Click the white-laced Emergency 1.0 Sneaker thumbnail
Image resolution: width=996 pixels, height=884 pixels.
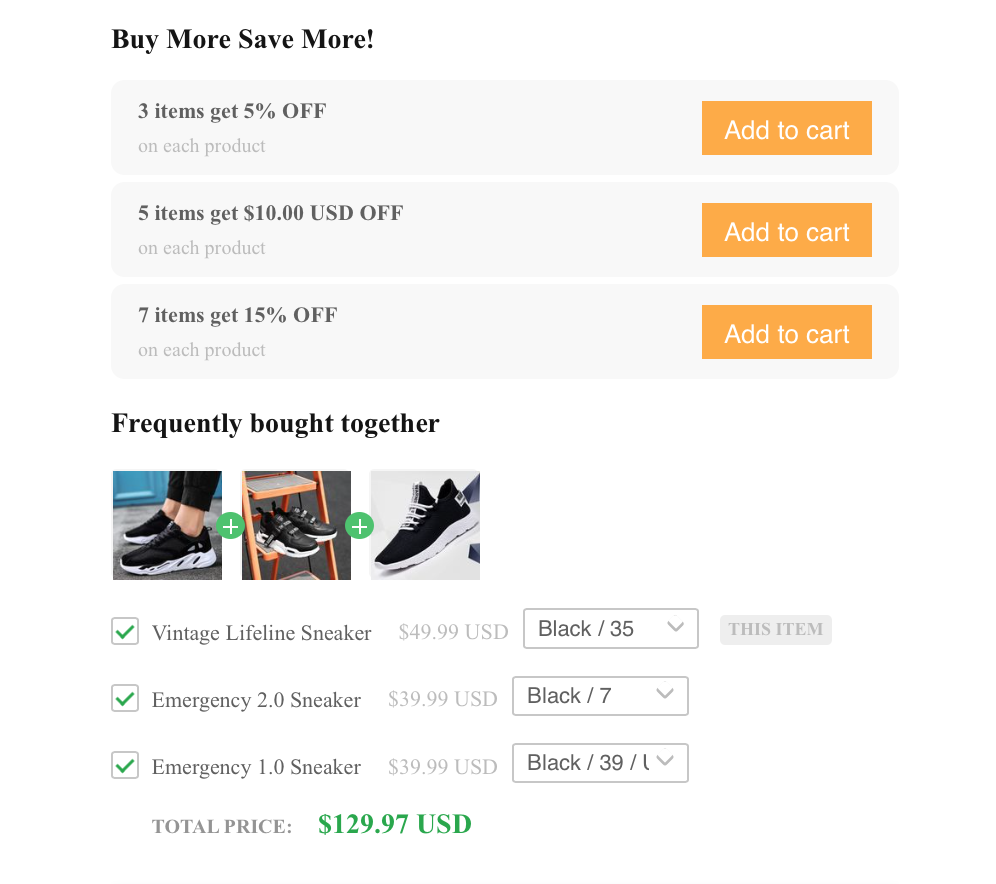[x=424, y=525]
